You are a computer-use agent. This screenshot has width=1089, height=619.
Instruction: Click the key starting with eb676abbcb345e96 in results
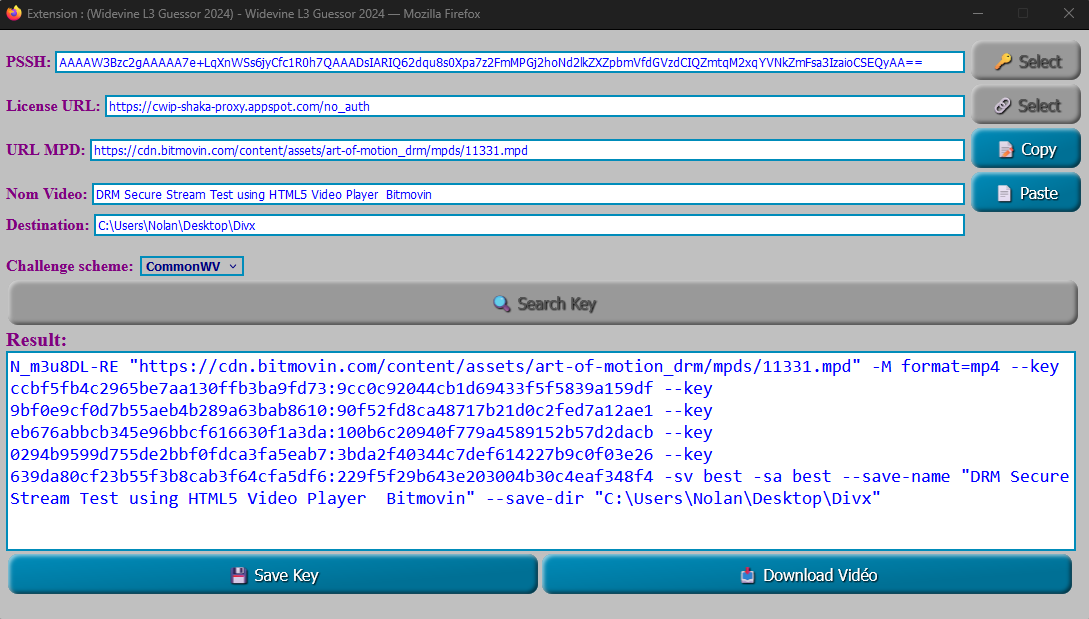tap(331, 432)
